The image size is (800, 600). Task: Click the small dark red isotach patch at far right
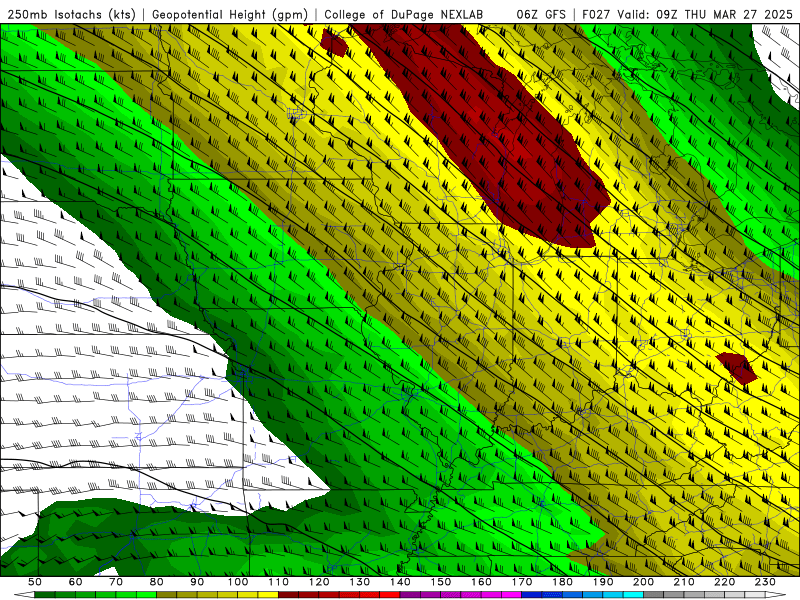tap(737, 367)
